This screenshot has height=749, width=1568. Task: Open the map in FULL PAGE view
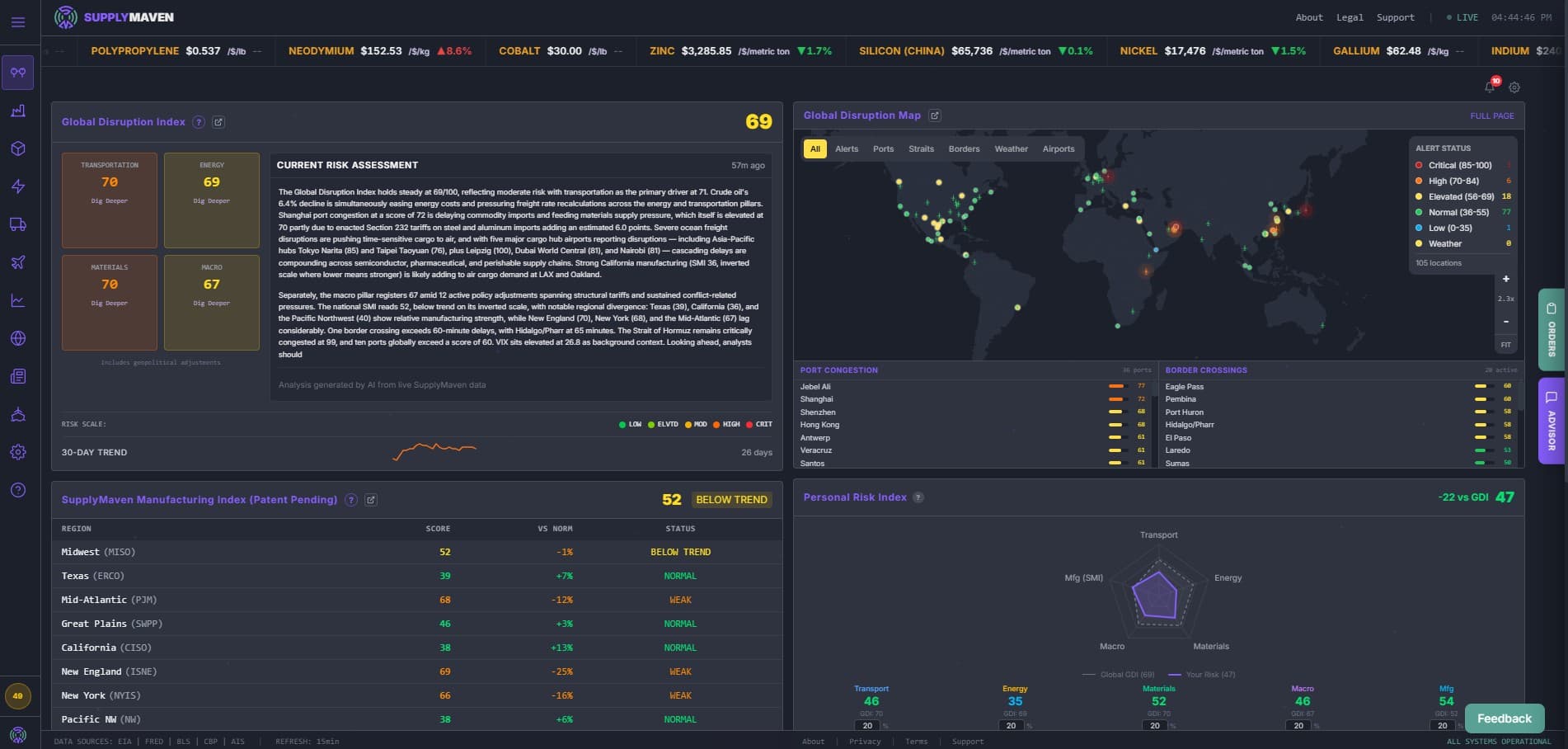pyautogui.click(x=1492, y=116)
